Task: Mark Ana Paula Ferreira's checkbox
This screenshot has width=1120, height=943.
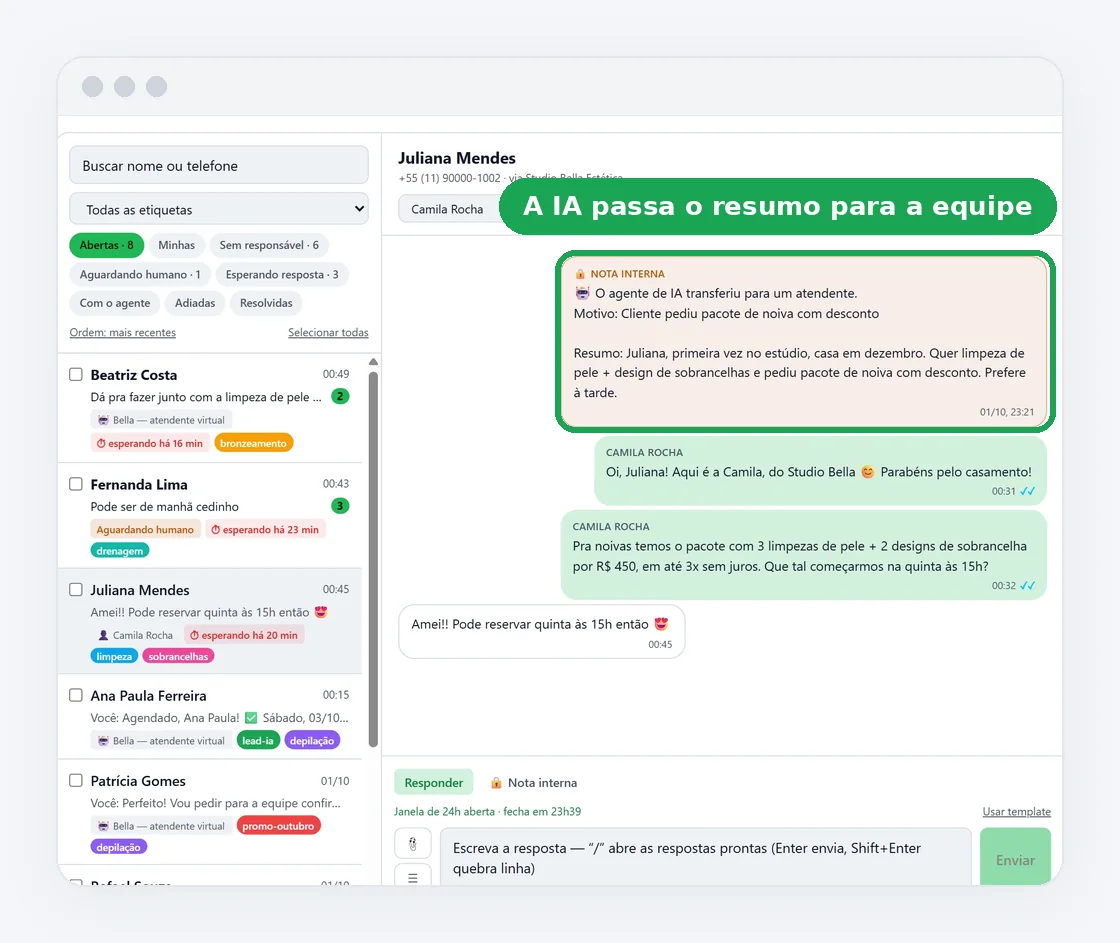Action: [76, 695]
